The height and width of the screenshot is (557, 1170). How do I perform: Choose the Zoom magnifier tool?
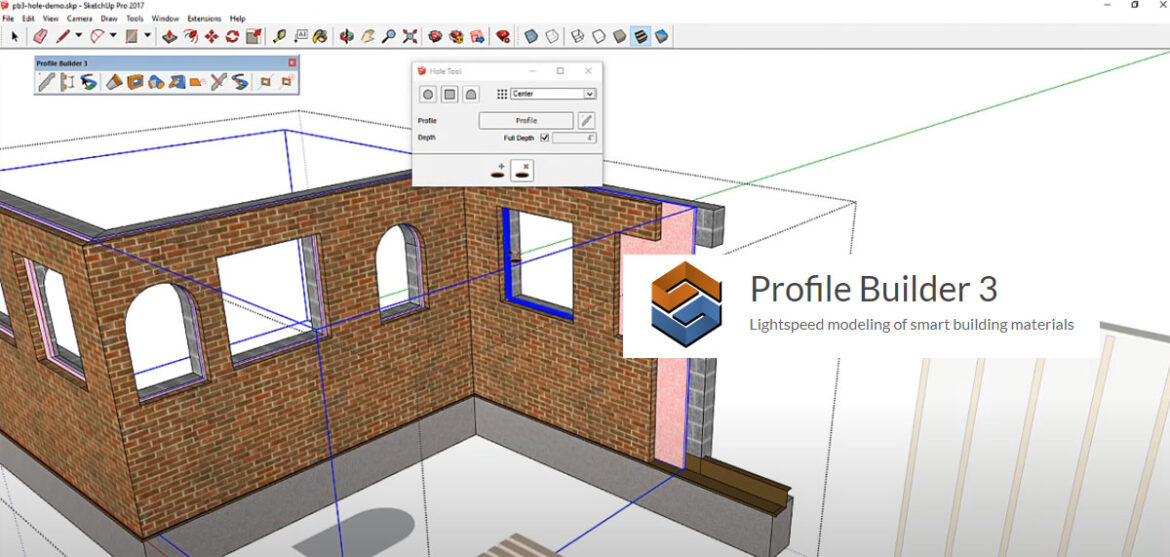pyautogui.click(x=388, y=36)
